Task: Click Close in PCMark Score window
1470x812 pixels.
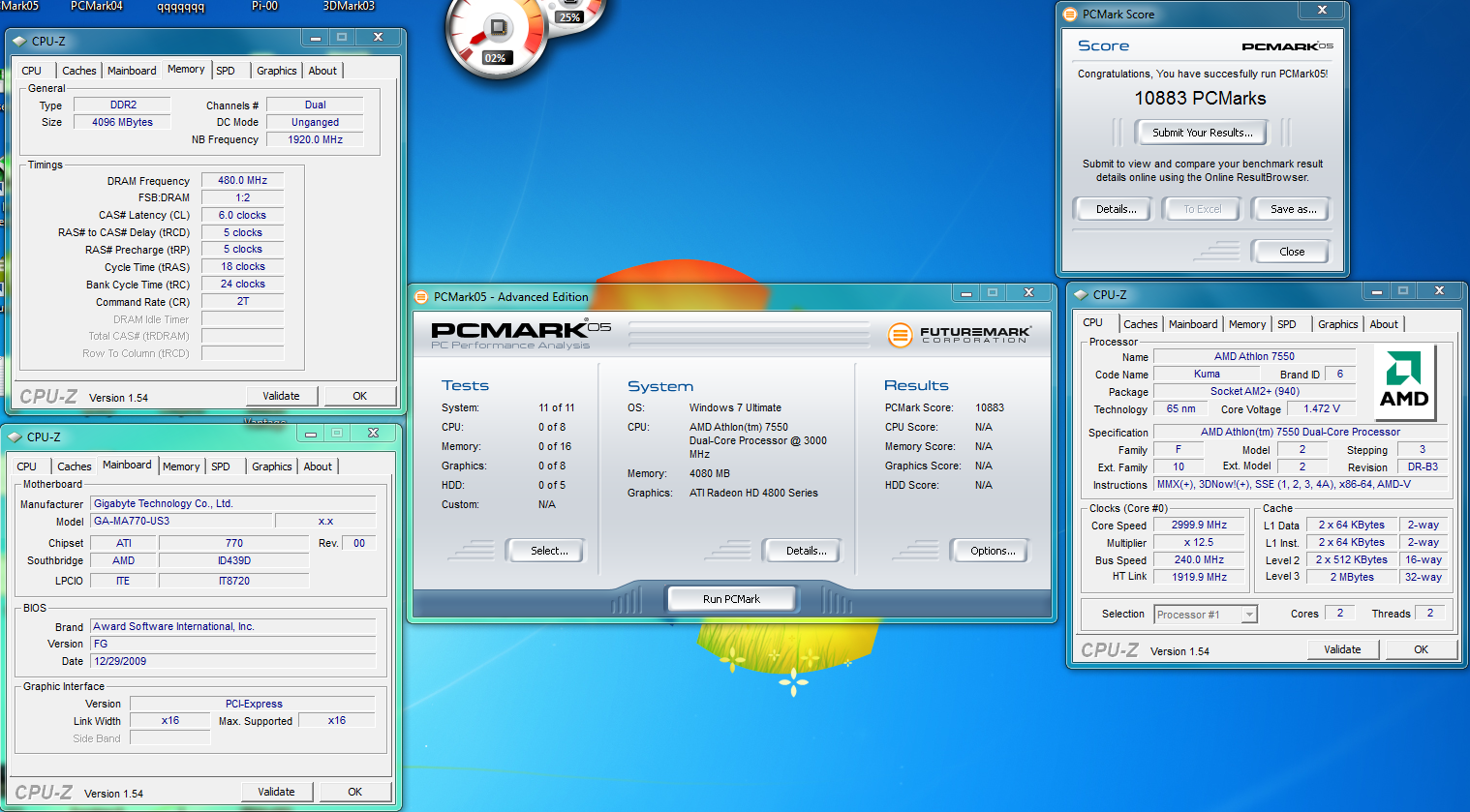Action: coord(1292,252)
